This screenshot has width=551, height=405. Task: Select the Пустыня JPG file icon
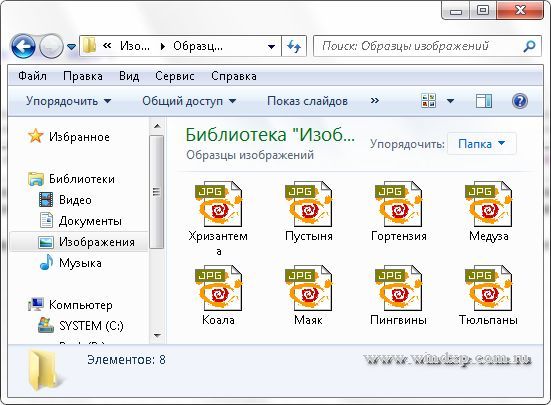pos(308,204)
